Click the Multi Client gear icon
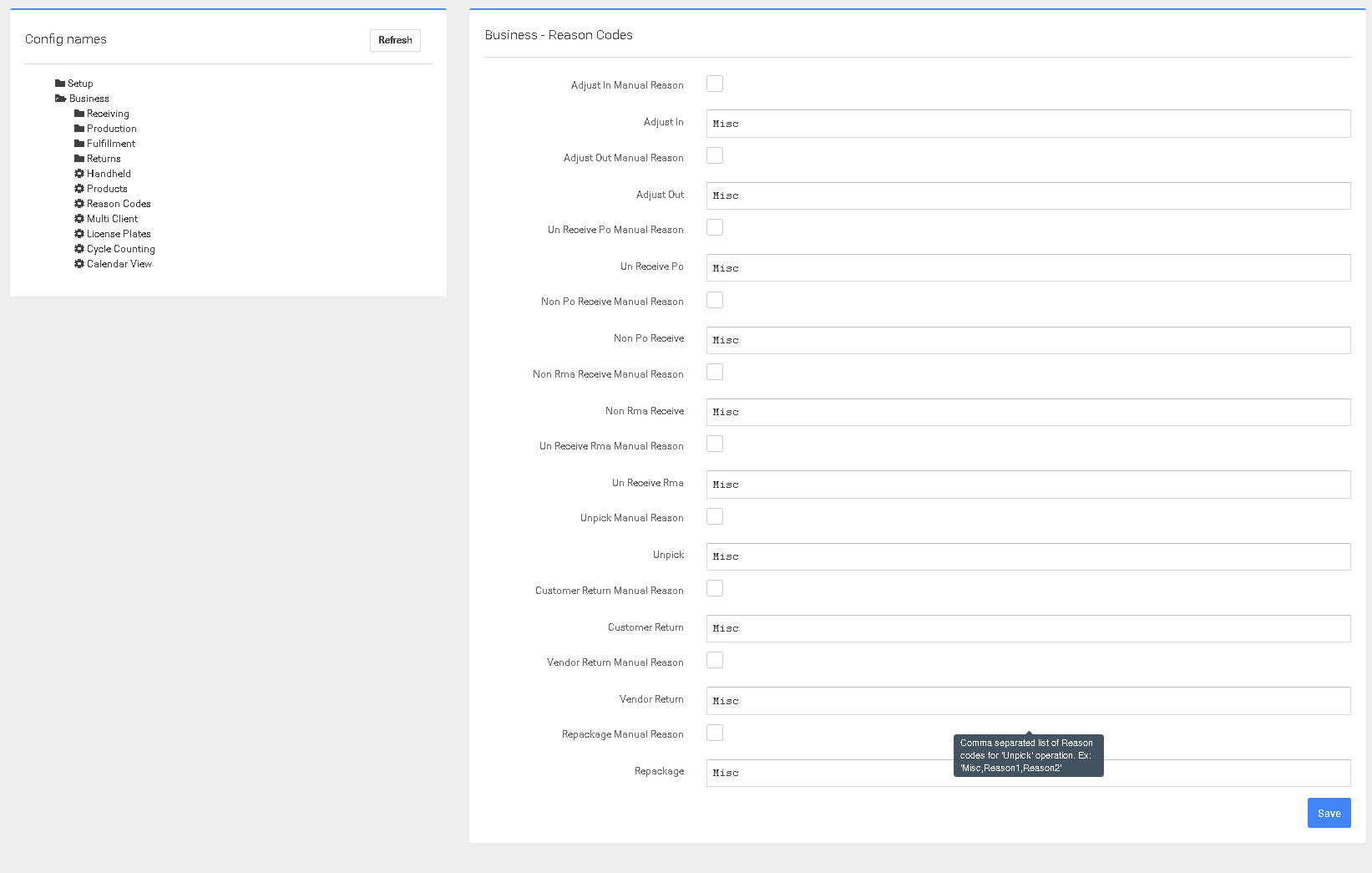The height and width of the screenshot is (873, 1372). point(79,219)
